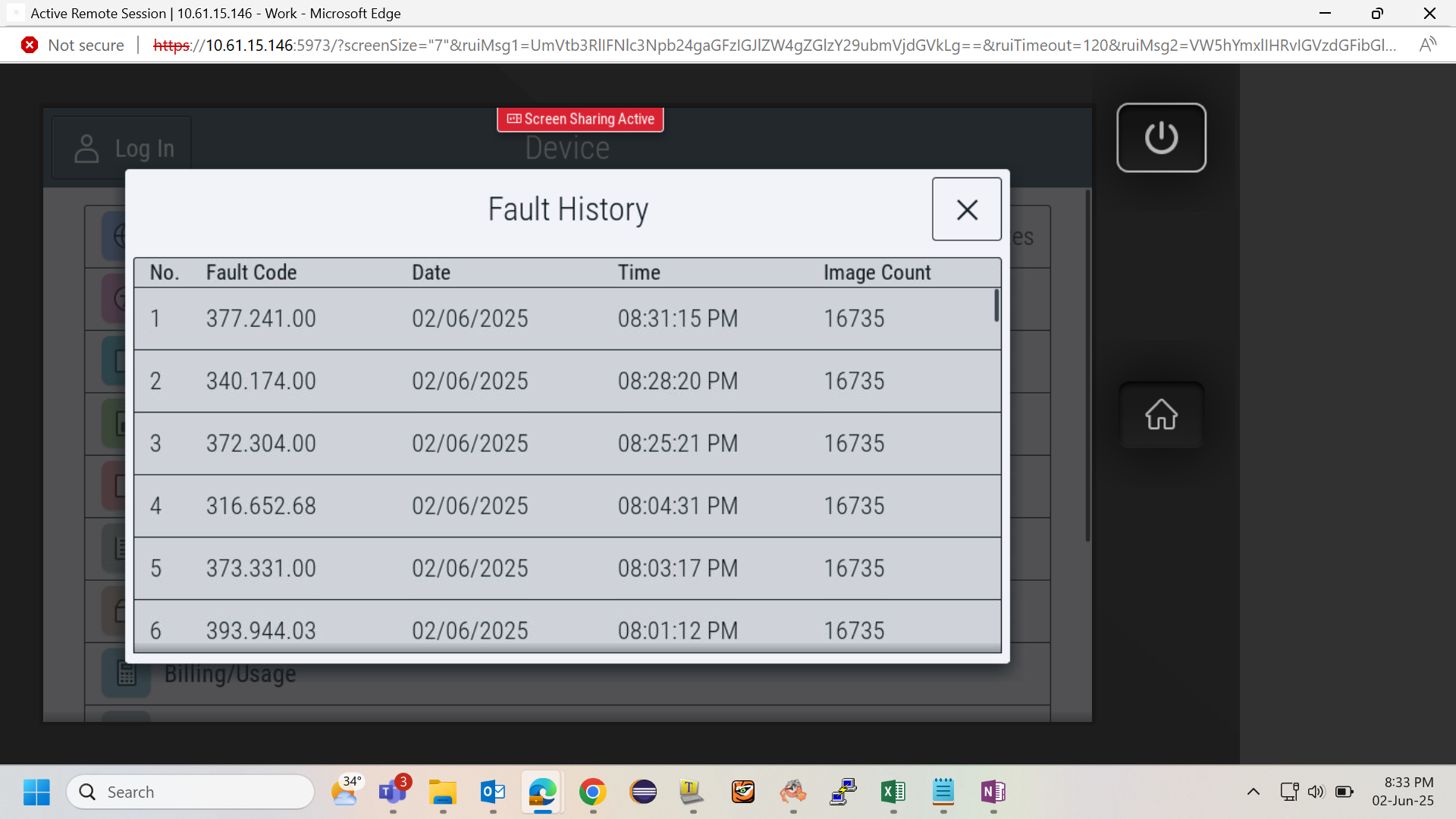Open Outlook from the taskbar

(493, 792)
